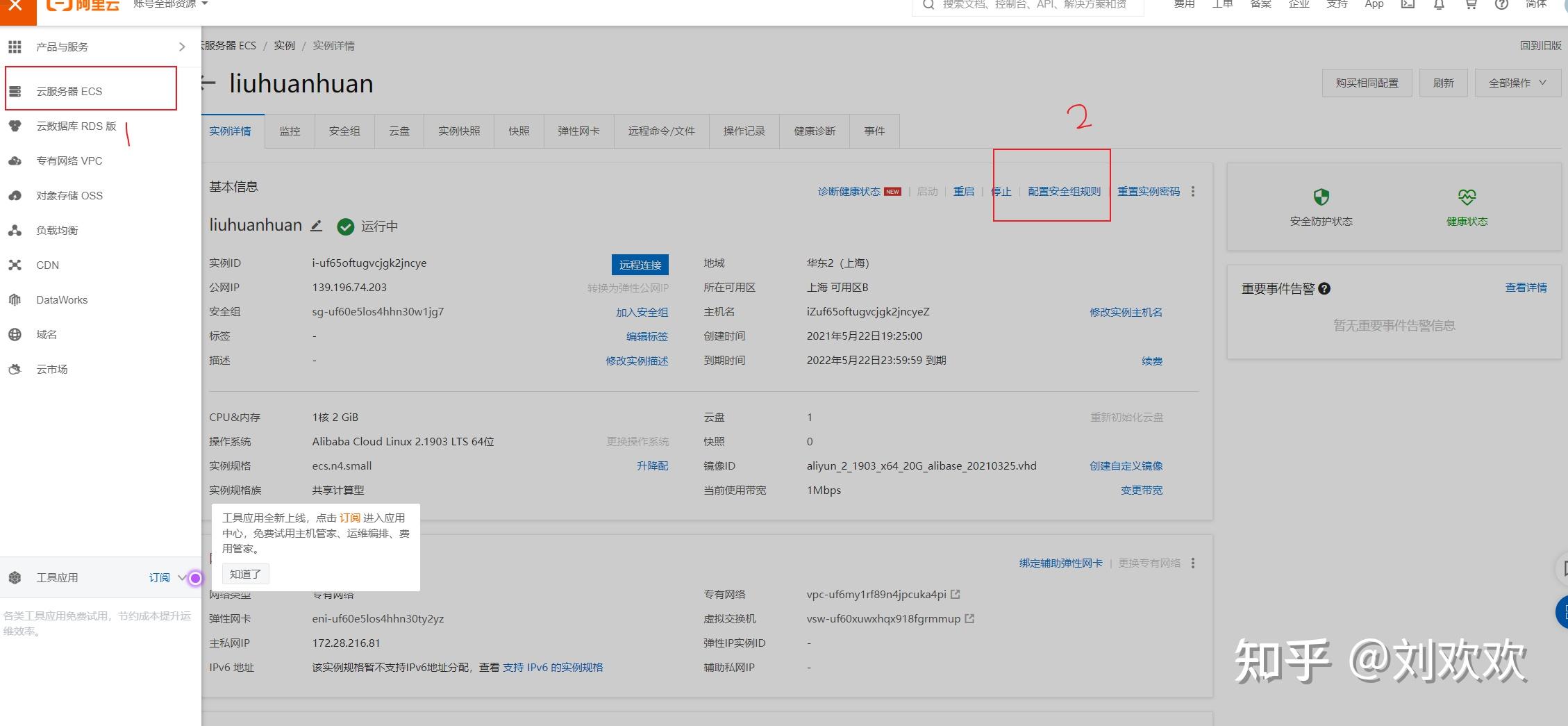This screenshot has height=726, width=1568.
Task: Open the external link icon beside vsw-uf60xuwxhqx918fgrmmup
Action: point(969,618)
